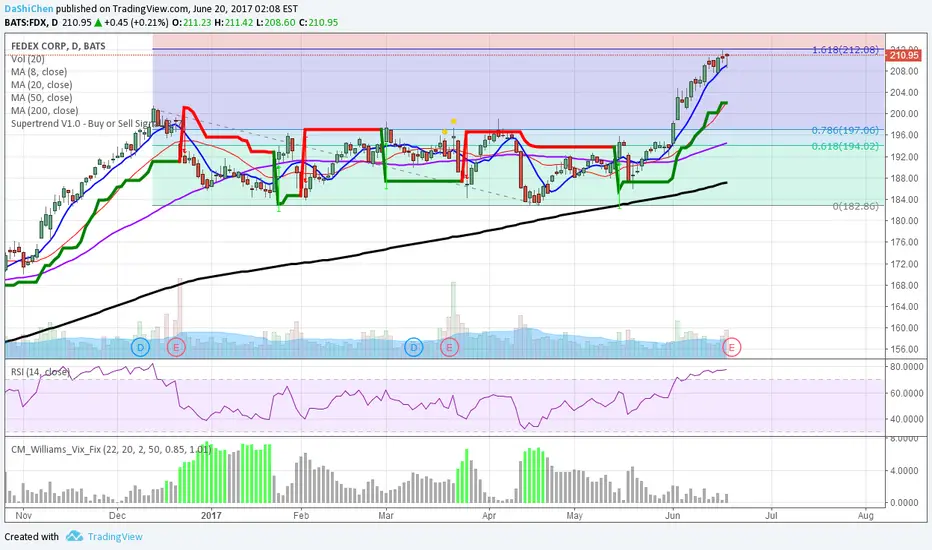The image size is (932, 550).
Task: Click 80.0000 on the RSI axis
Action: (x=906, y=367)
